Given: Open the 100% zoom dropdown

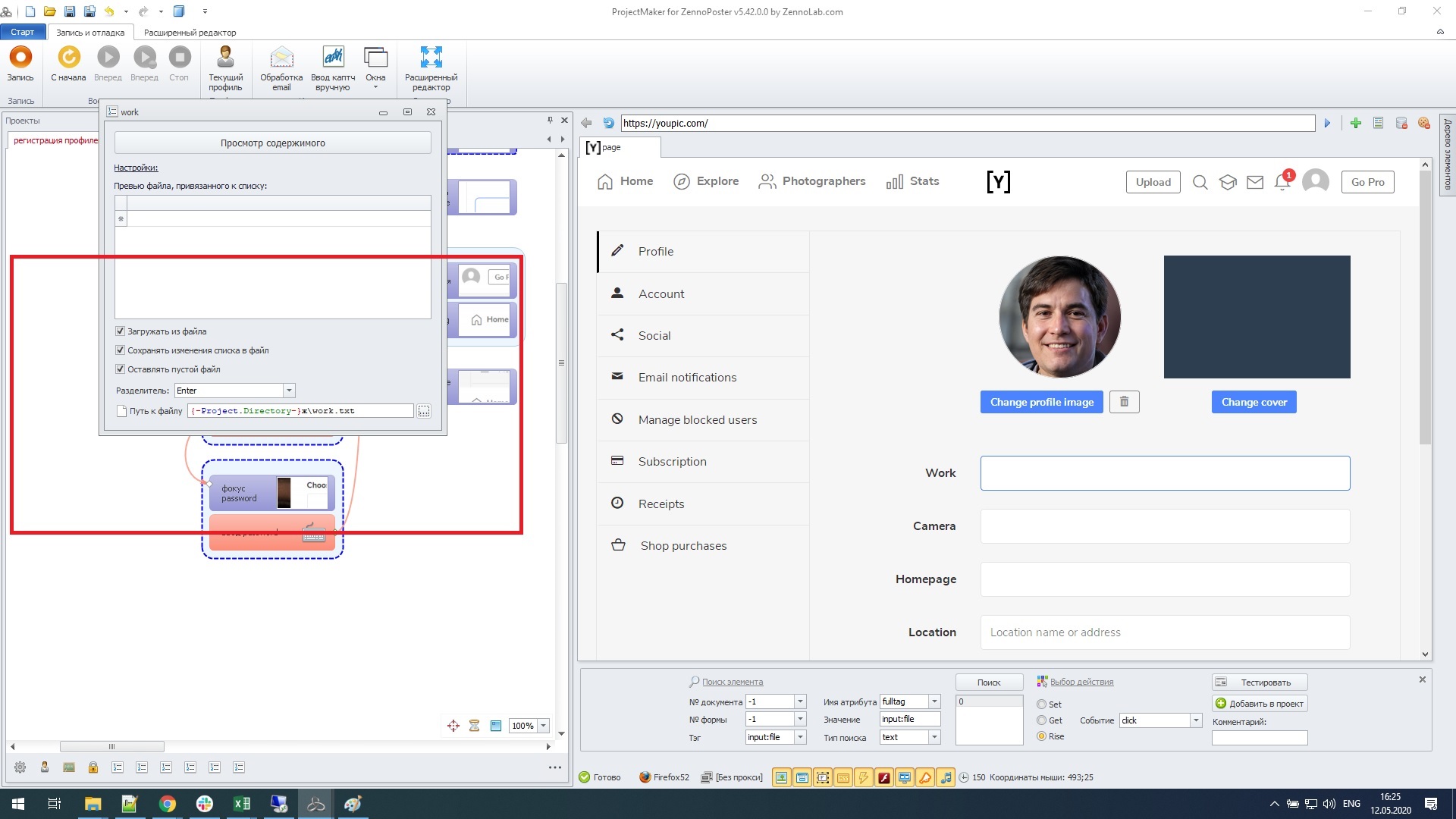Looking at the screenshot, I should [544, 726].
